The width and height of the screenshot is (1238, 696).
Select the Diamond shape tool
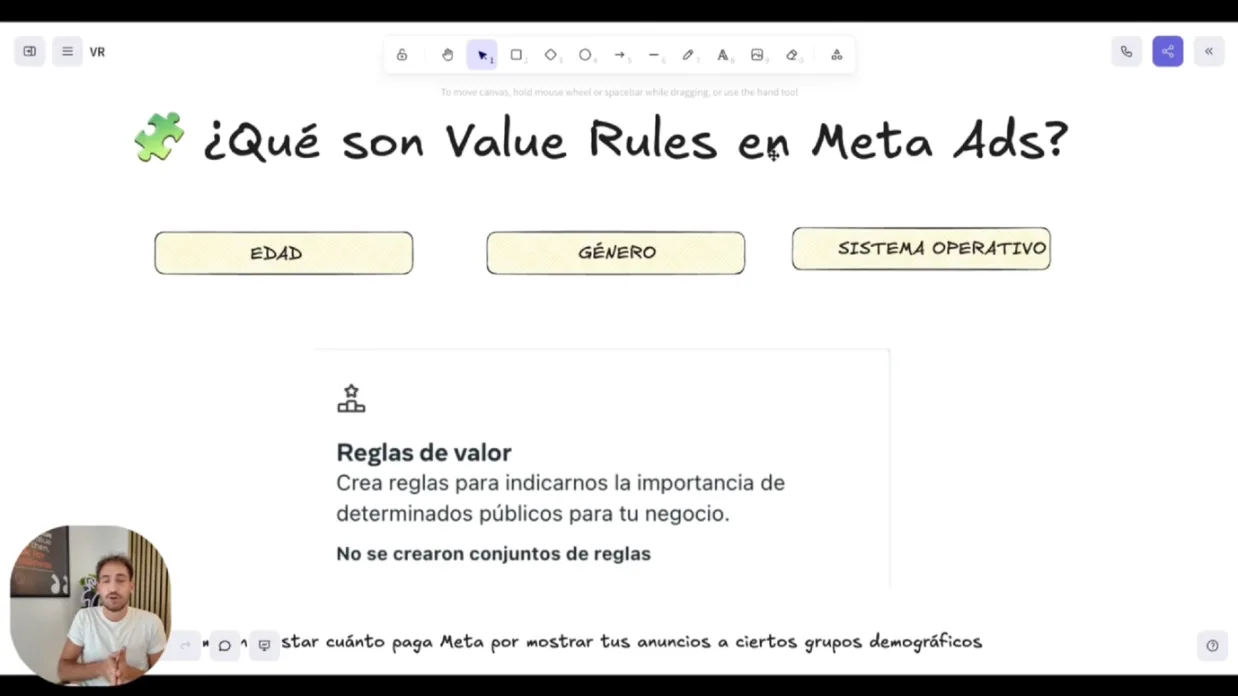click(x=551, y=55)
